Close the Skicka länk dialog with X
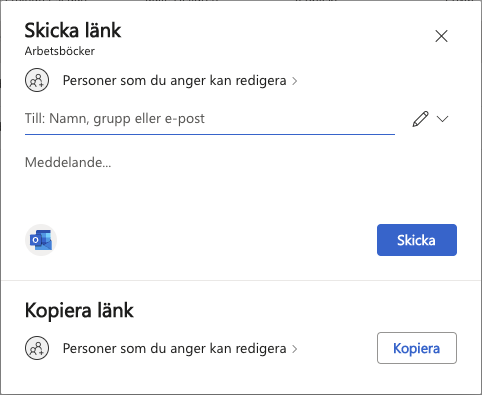 pyautogui.click(x=441, y=36)
